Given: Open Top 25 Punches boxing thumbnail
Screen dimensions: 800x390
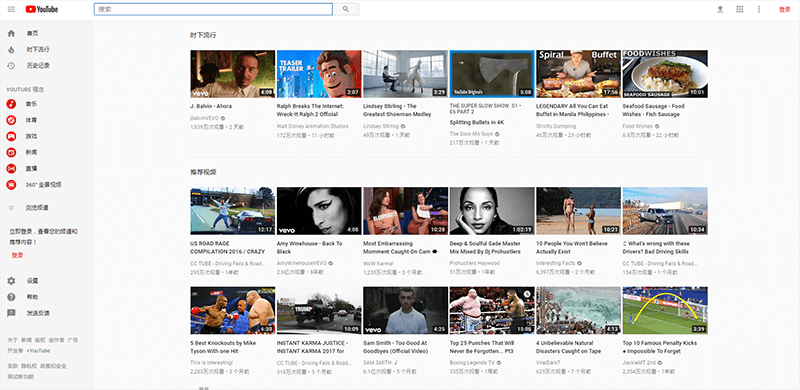Looking at the screenshot, I should (492, 310).
